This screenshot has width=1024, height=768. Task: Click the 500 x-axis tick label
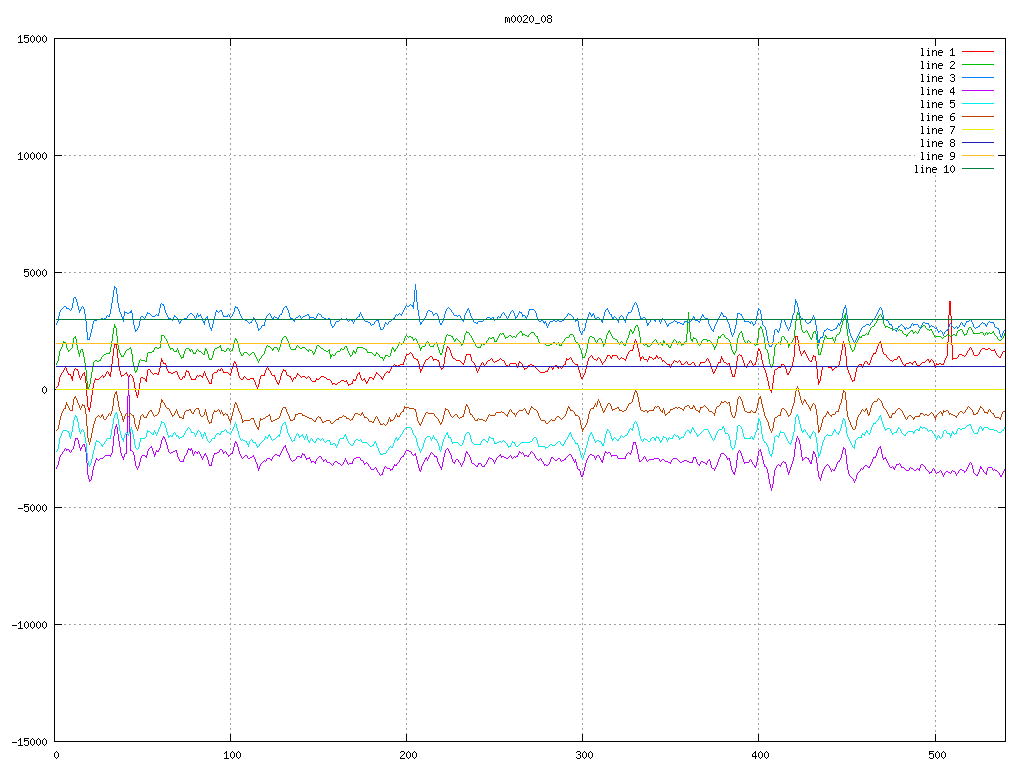(934, 755)
